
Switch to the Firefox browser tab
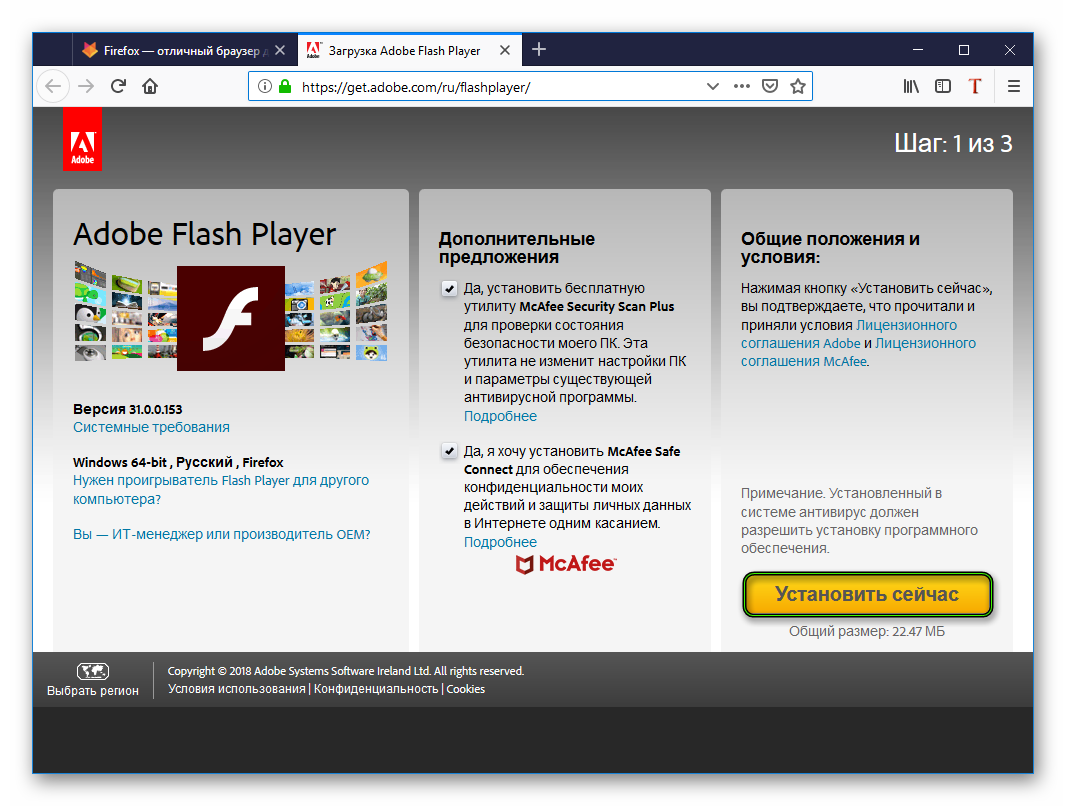click(x=185, y=50)
